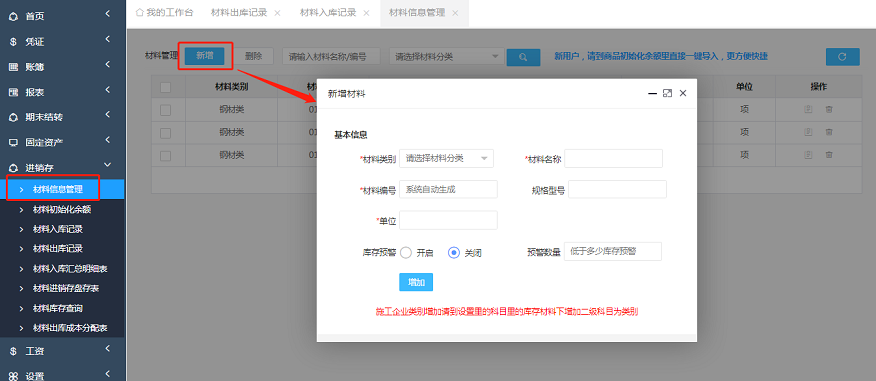
Task: Close the 材料出库记录 tab
Action: pyautogui.click(x=277, y=13)
